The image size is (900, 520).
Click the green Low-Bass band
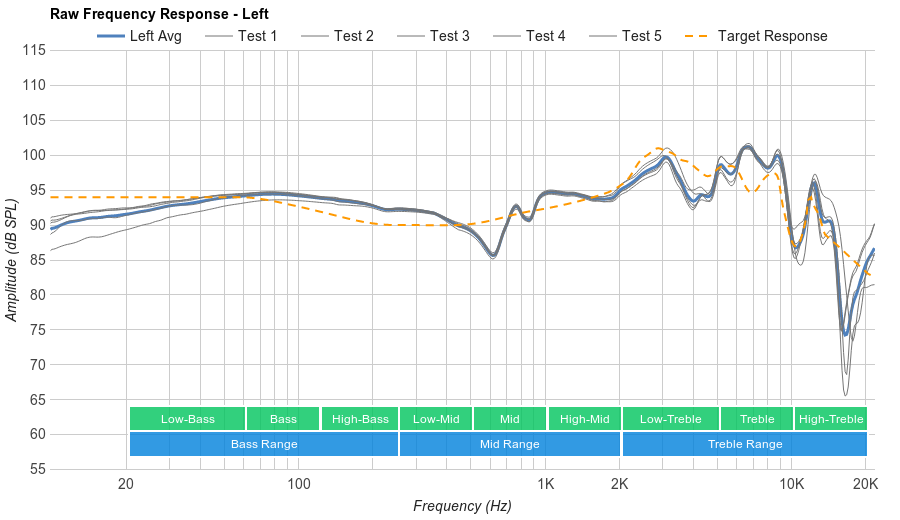[187, 419]
